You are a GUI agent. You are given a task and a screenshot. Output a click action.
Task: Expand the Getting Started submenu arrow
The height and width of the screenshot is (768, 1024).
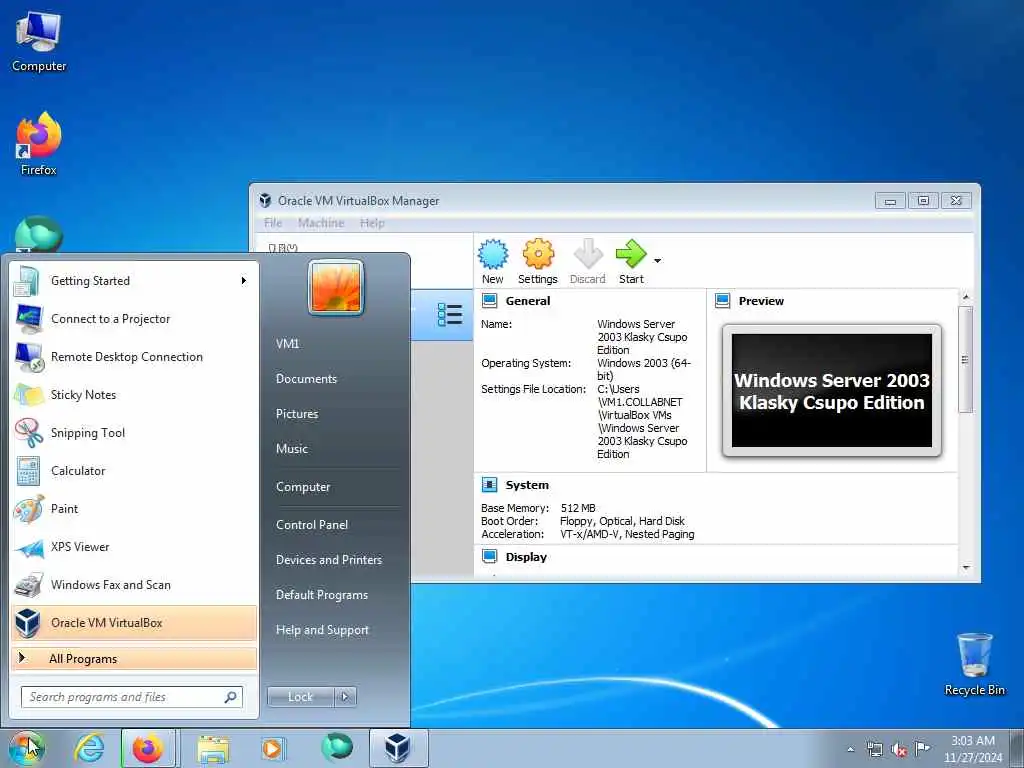tap(244, 281)
